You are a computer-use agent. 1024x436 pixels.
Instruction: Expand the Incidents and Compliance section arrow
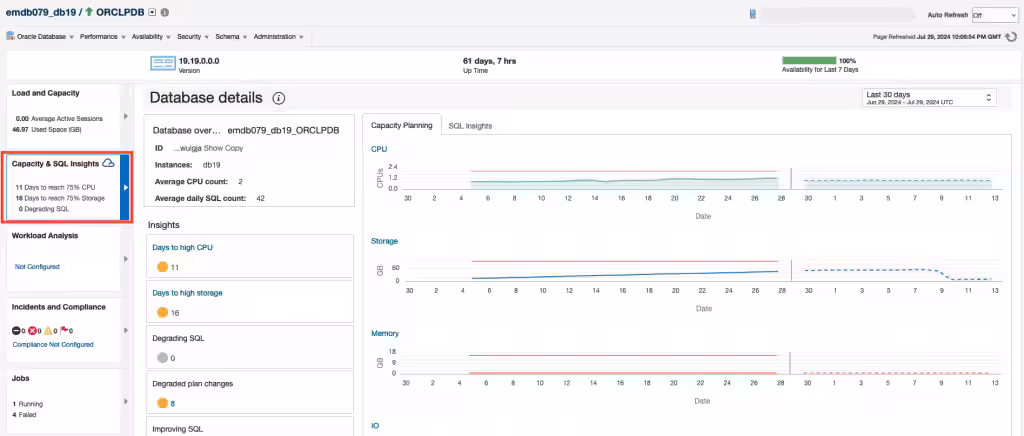[x=126, y=330]
